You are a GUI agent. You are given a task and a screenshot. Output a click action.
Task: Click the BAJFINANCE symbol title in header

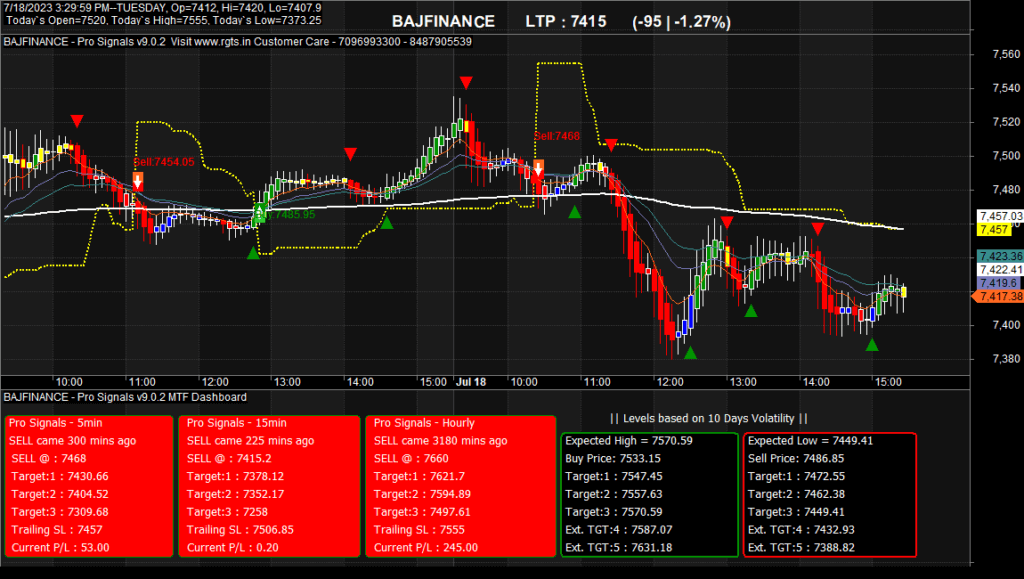point(443,22)
